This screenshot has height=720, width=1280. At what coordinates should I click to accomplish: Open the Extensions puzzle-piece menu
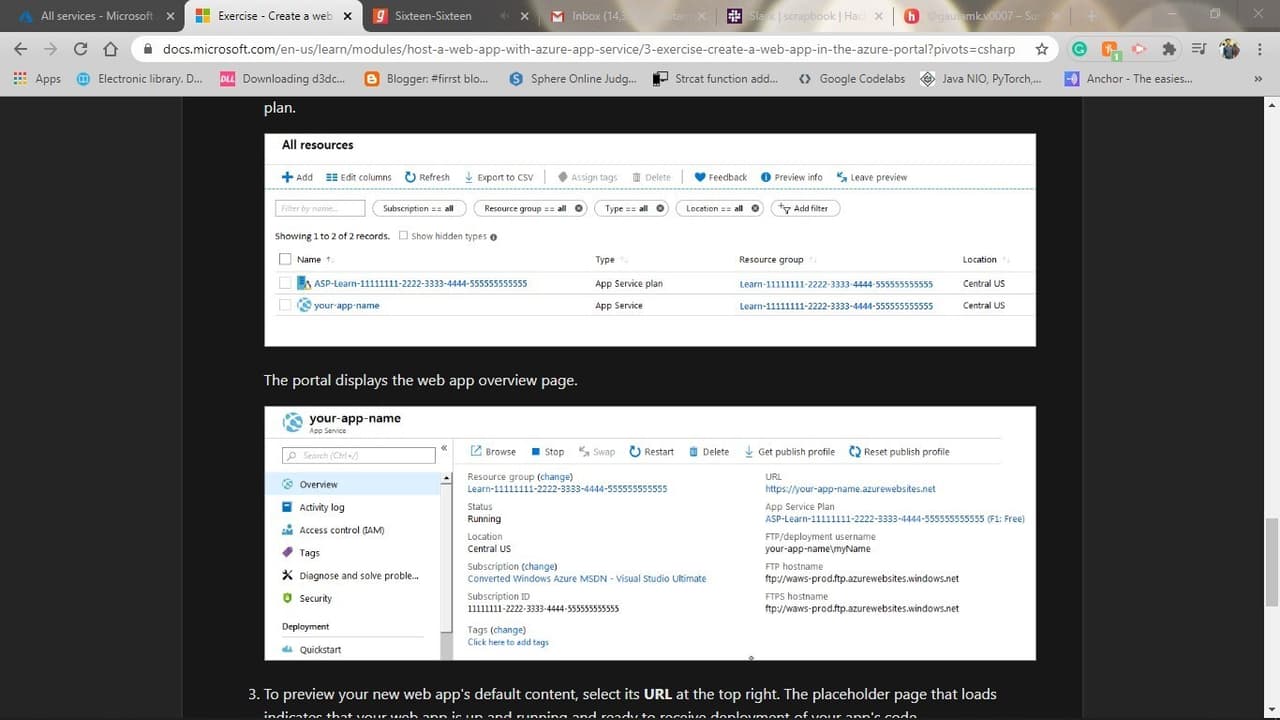[x=1169, y=49]
